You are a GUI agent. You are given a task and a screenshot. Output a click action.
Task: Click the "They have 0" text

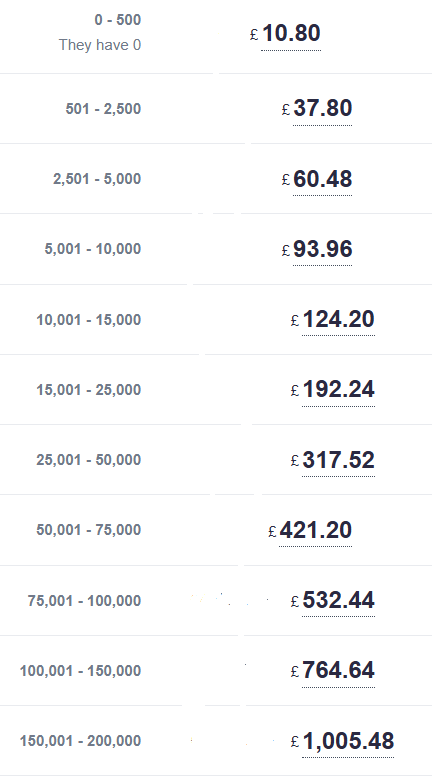[100, 45]
